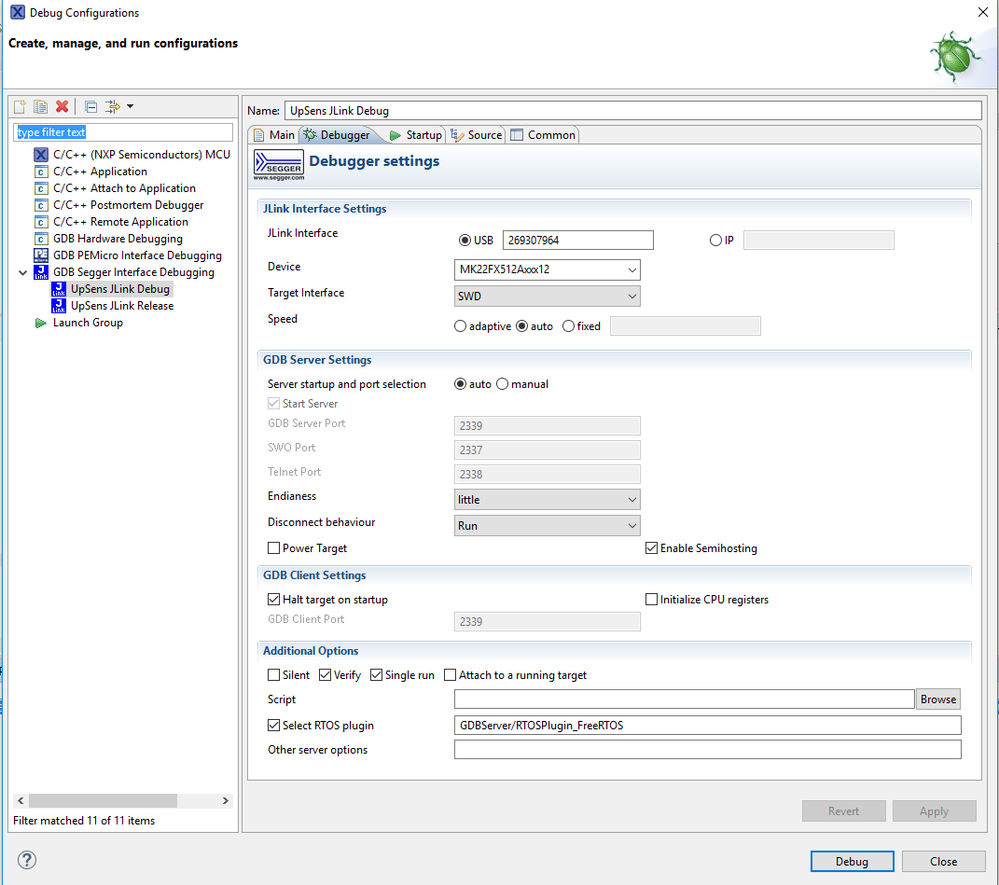This screenshot has height=885, width=999.
Task: Enable Attach to a running target
Action: [x=450, y=675]
